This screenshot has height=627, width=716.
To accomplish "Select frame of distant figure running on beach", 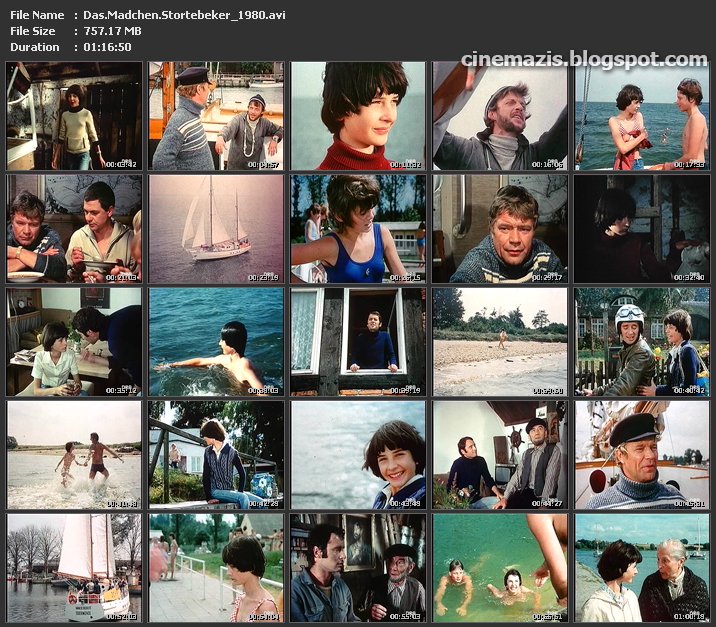I will pyautogui.click(x=500, y=342).
